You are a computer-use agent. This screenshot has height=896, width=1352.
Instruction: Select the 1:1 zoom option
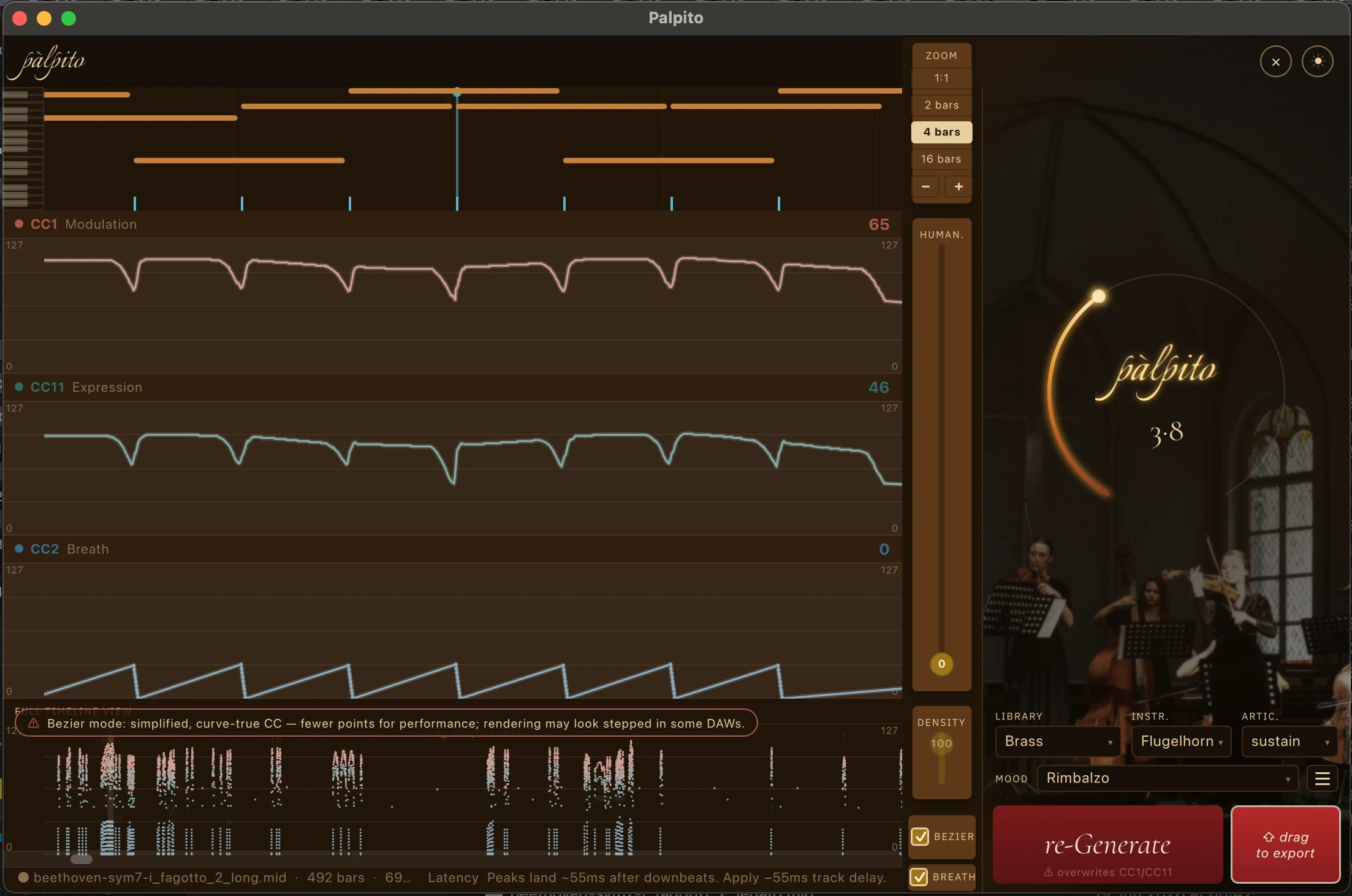[x=941, y=78]
